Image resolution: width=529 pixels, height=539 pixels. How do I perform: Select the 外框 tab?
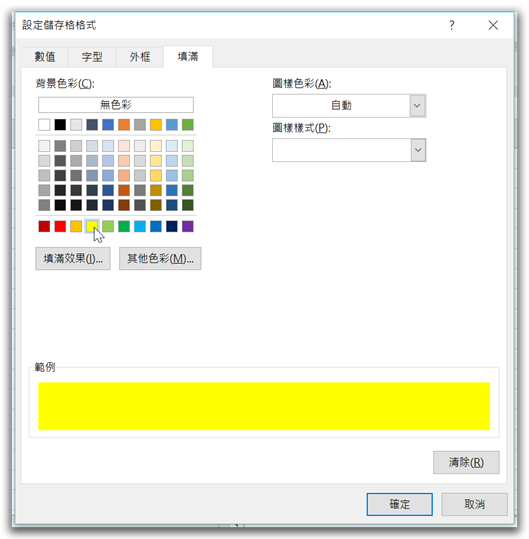[x=140, y=56]
